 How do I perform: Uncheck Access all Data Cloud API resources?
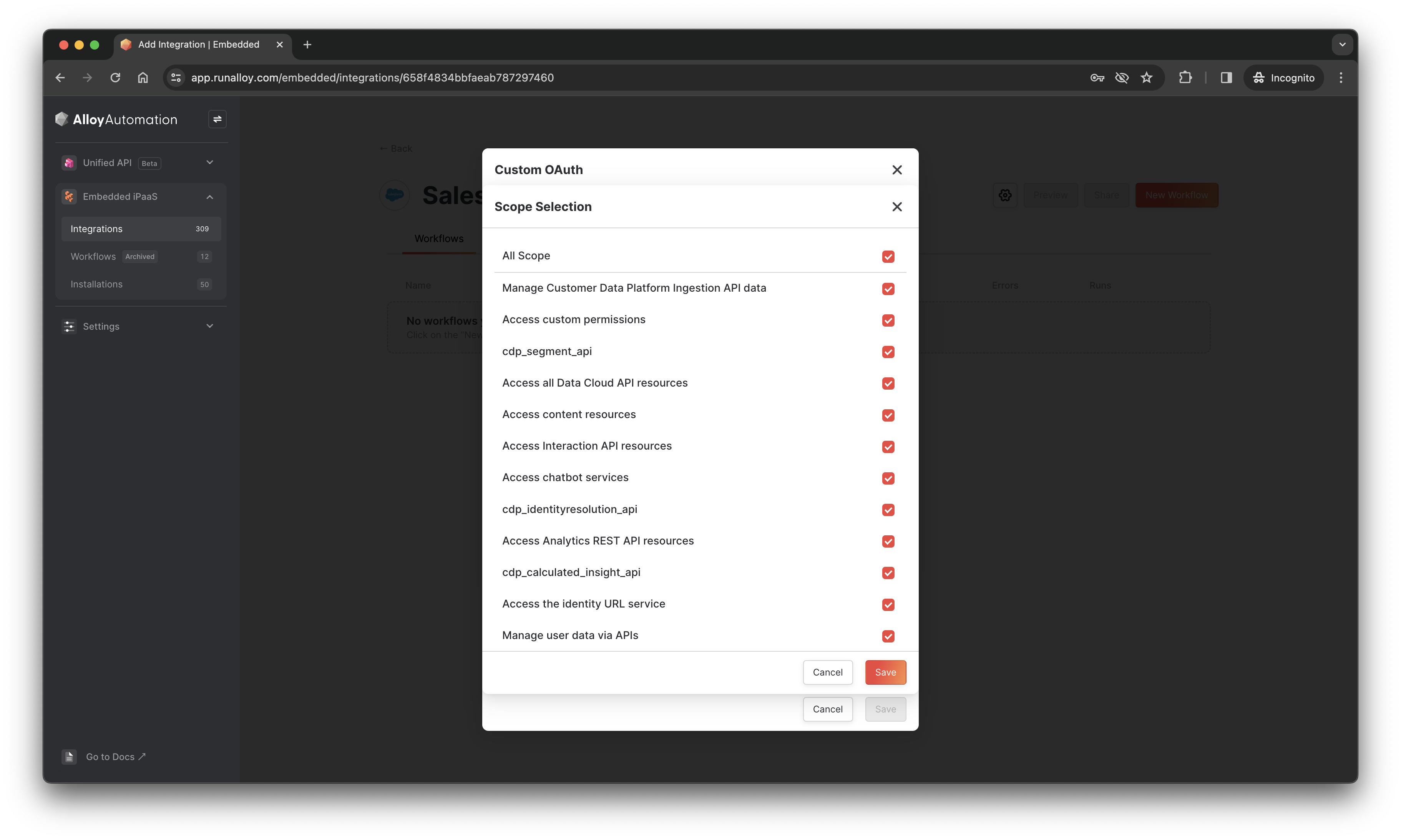[888, 383]
